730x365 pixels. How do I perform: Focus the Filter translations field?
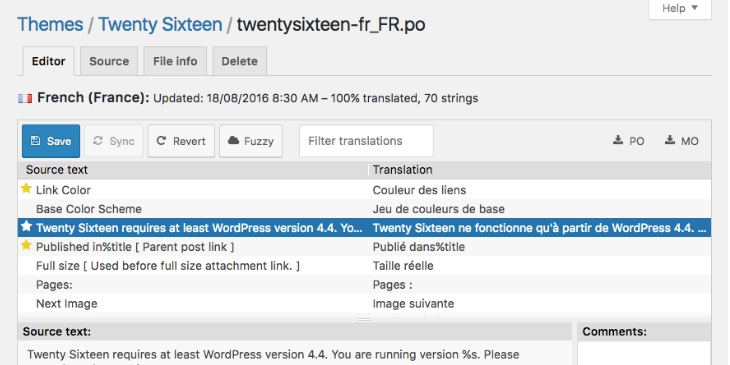[366, 141]
